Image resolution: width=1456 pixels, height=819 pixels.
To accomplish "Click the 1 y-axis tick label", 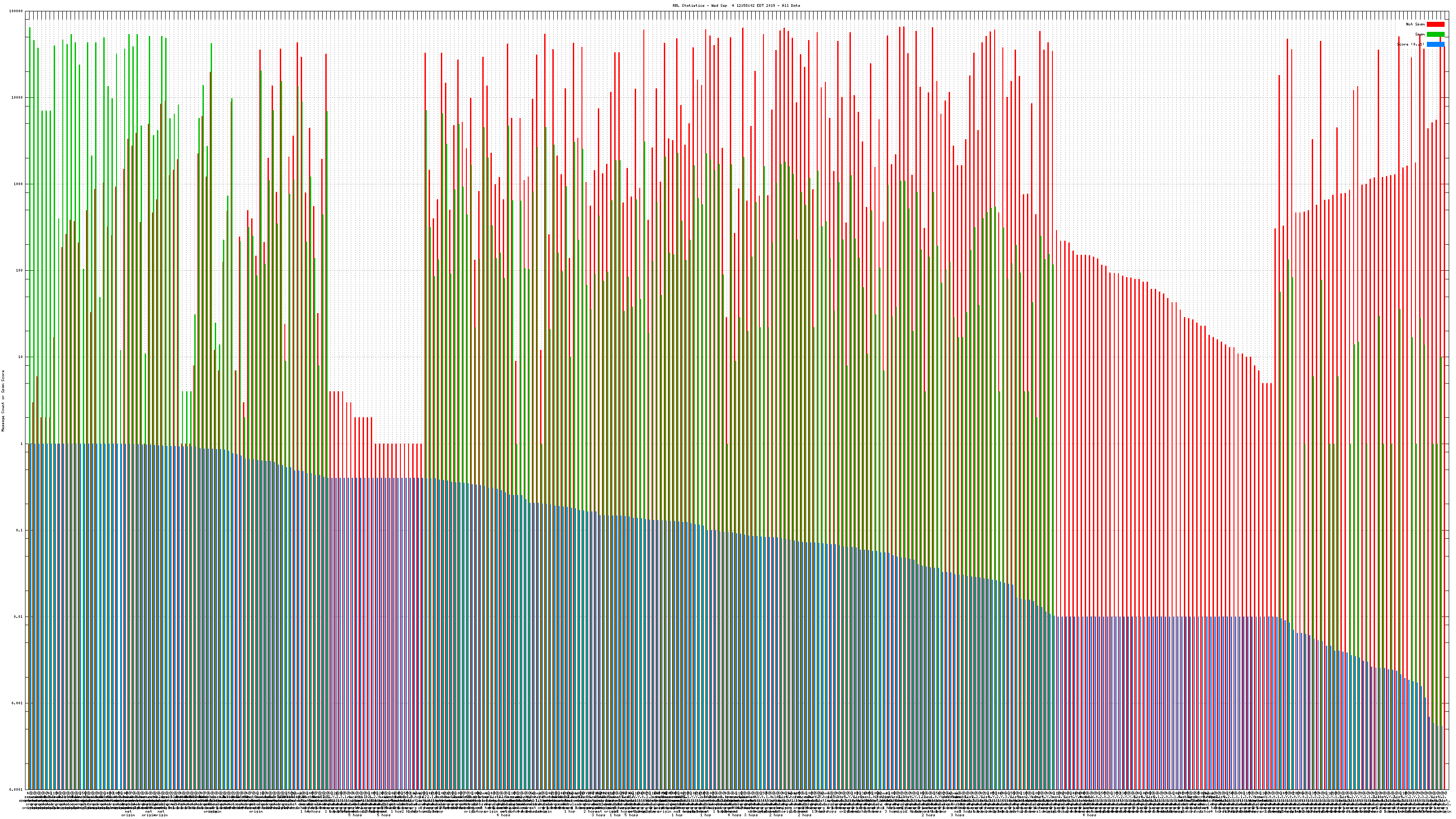I will tap(22, 444).
